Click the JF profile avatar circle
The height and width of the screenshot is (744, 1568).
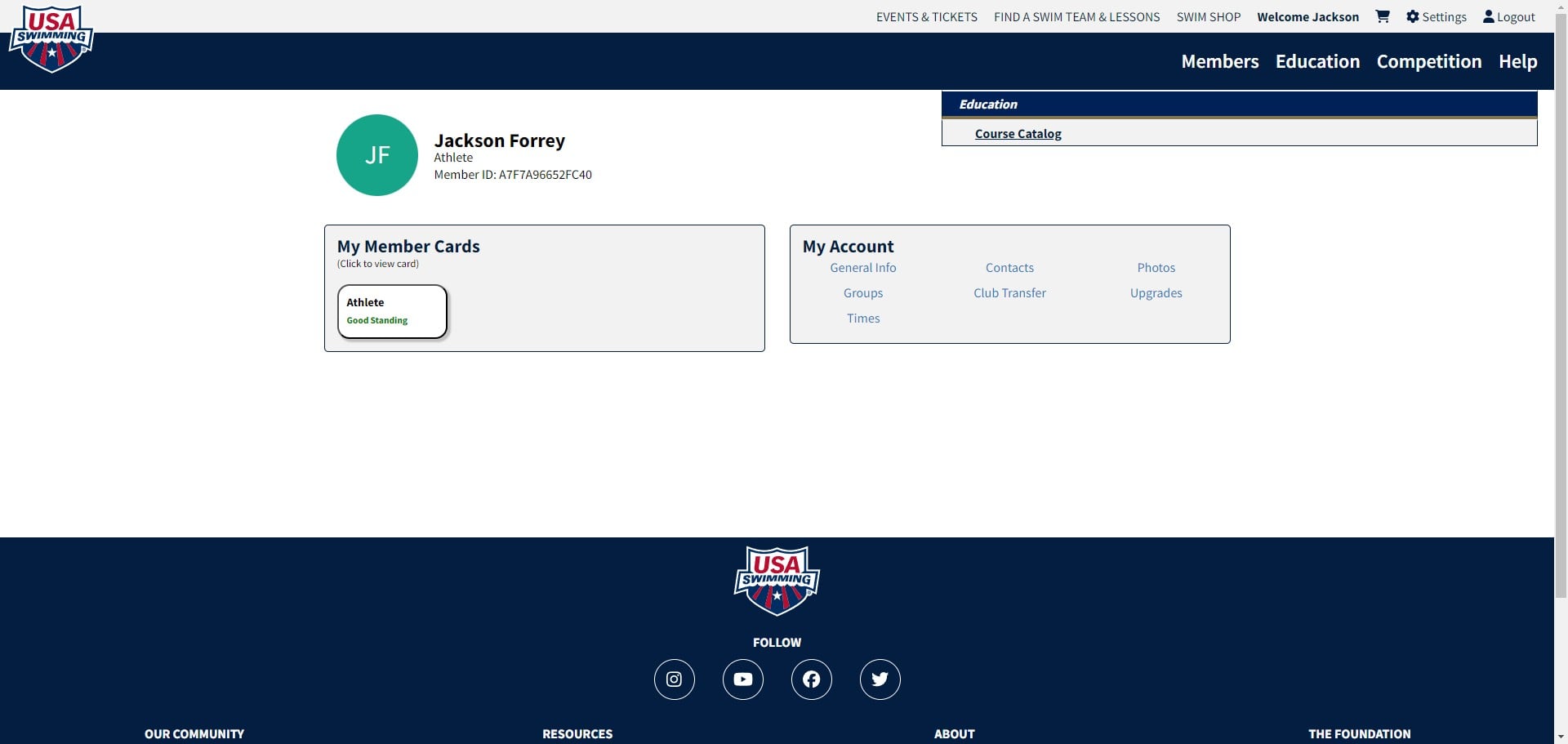click(x=376, y=155)
